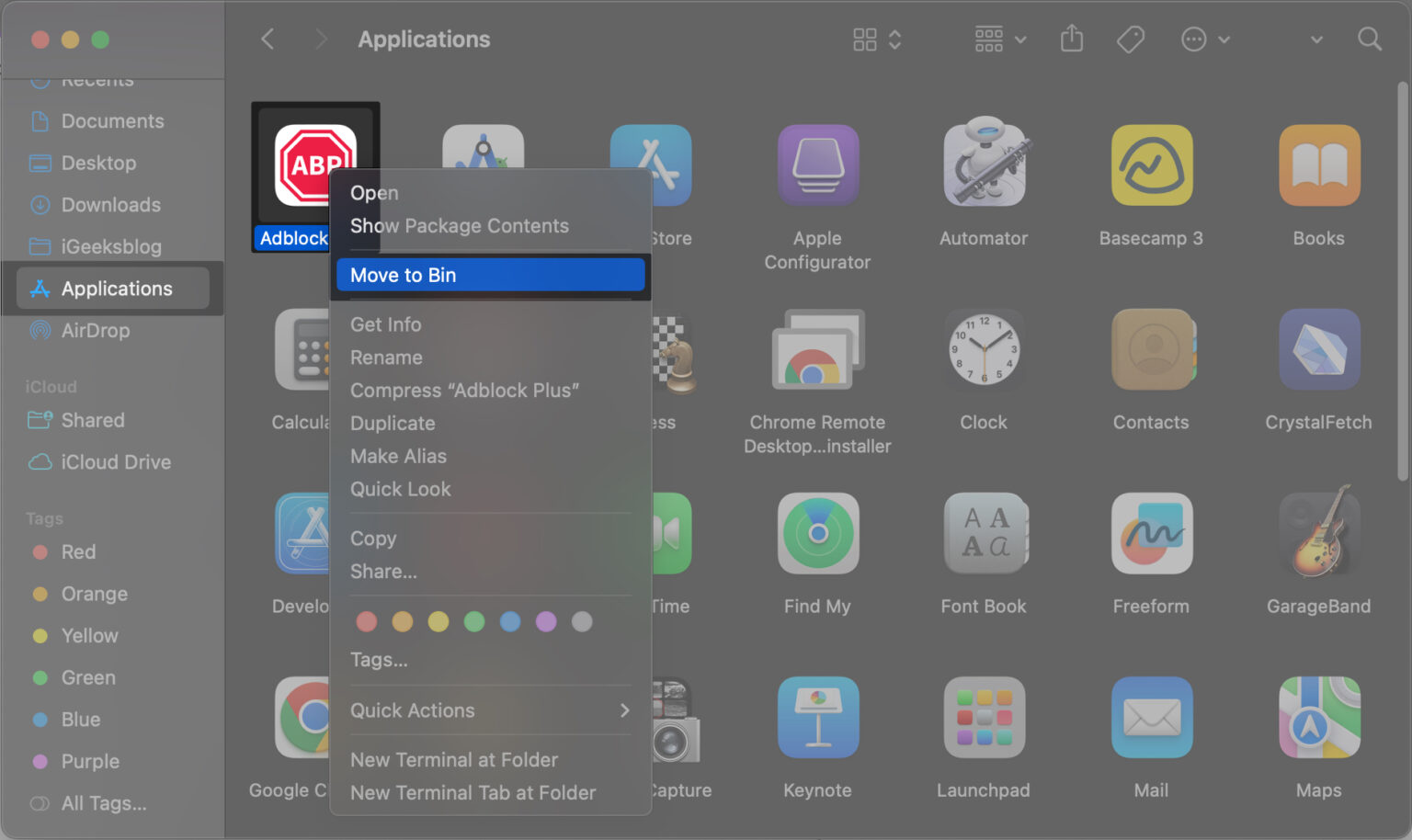Viewport: 1412px width, 840px height.
Task: Launch Automator from Applications
Action: pyautogui.click(x=983, y=165)
